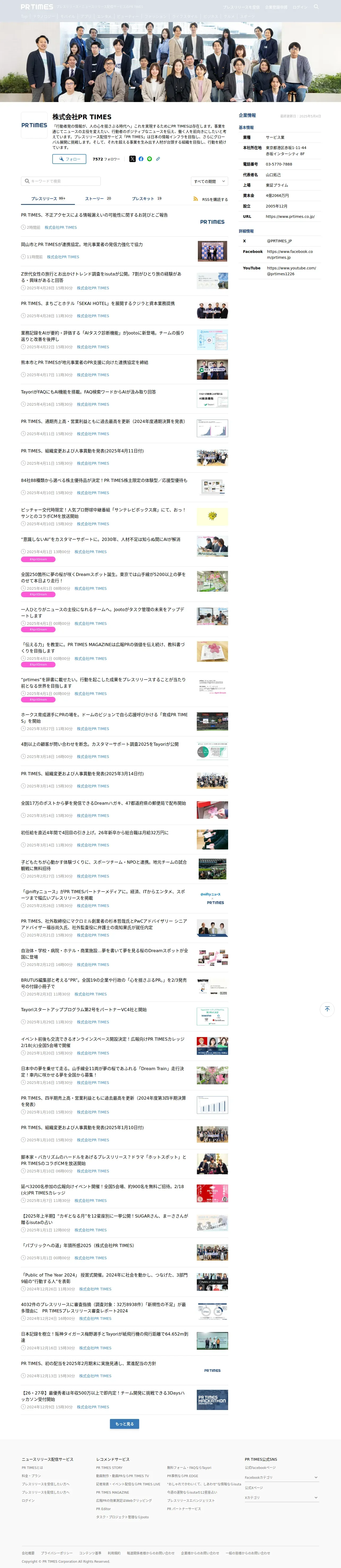This screenshot has width=341, height=1568.
Task: Click the scroll-to-top arrow button
Action: pyautogui.click(x=327, y=1009)
